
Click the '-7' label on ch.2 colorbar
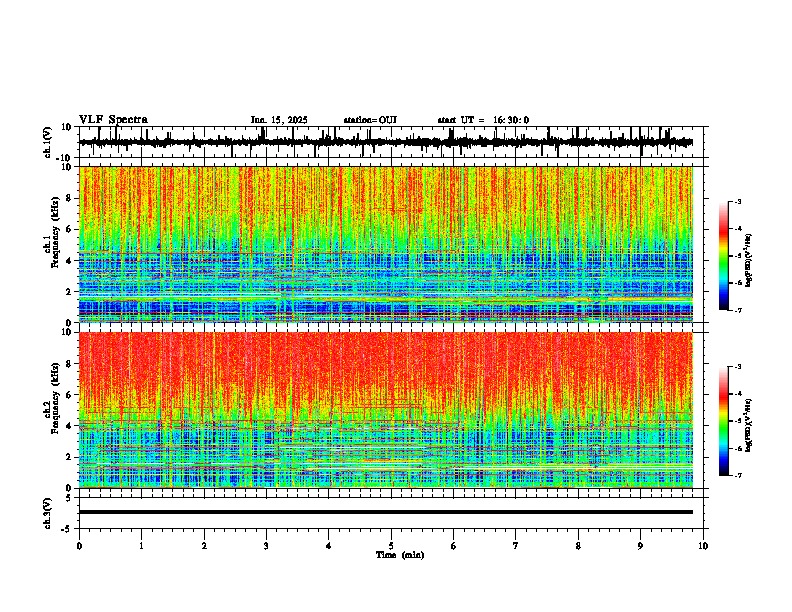tap(738, 475)
